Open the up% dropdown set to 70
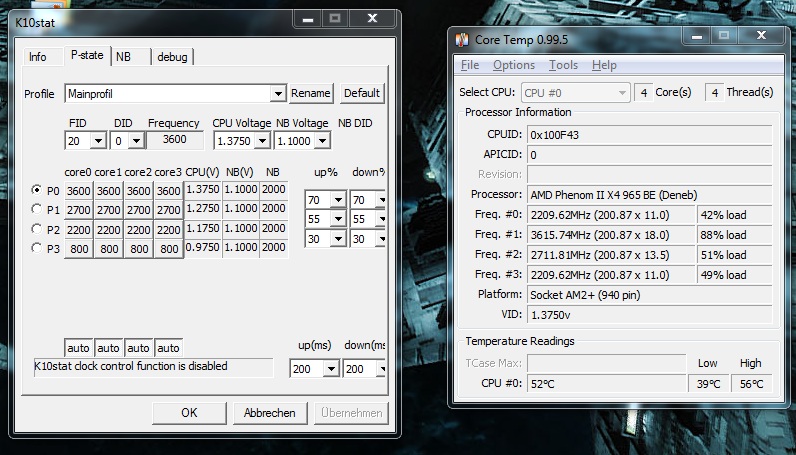 [338, 200]
